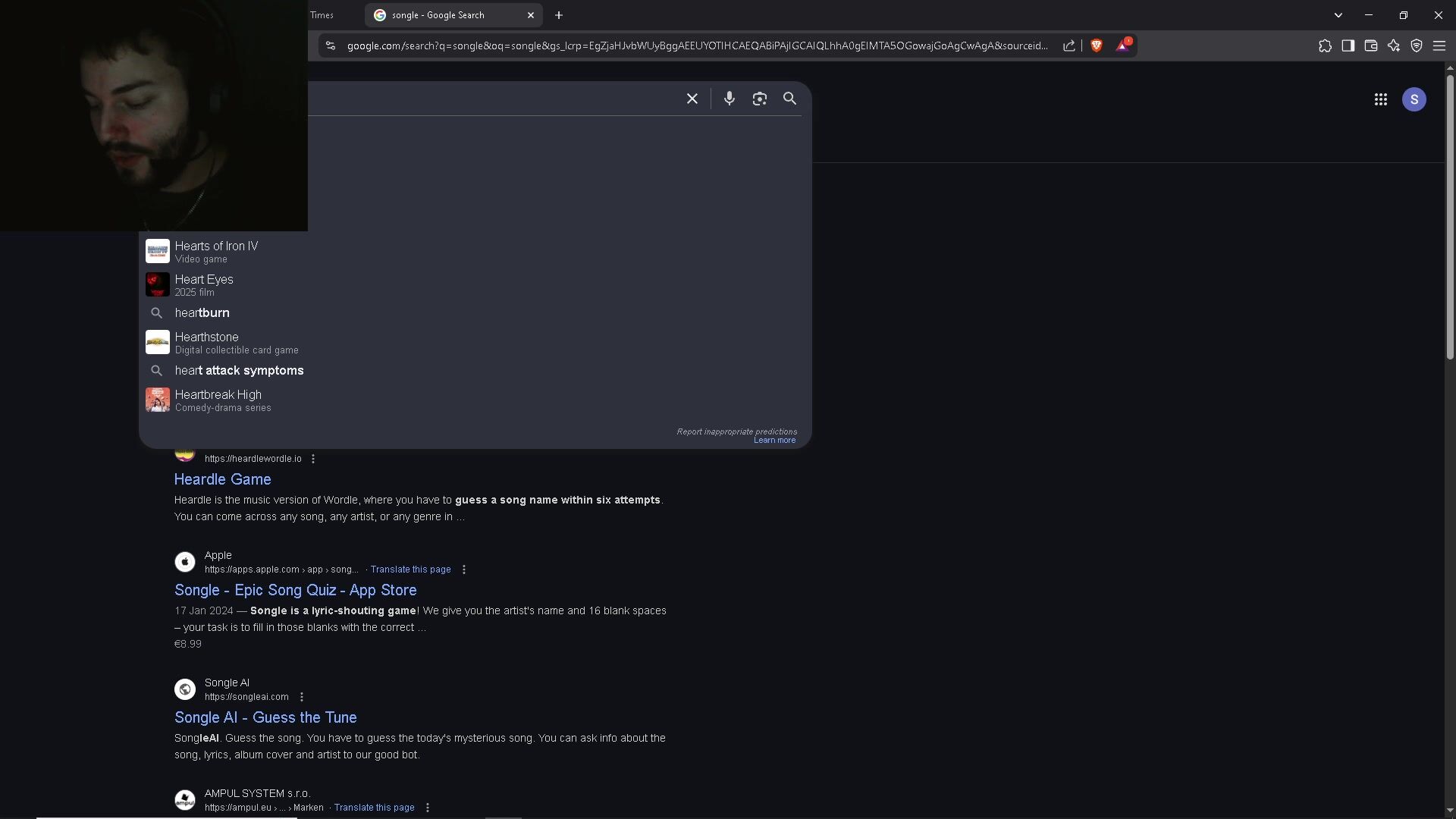This screenshot has width=1456, height=819.
Task: Open Songle AI - Guess the Tune result
Action: pyautogui.click(x=265, y=717)
